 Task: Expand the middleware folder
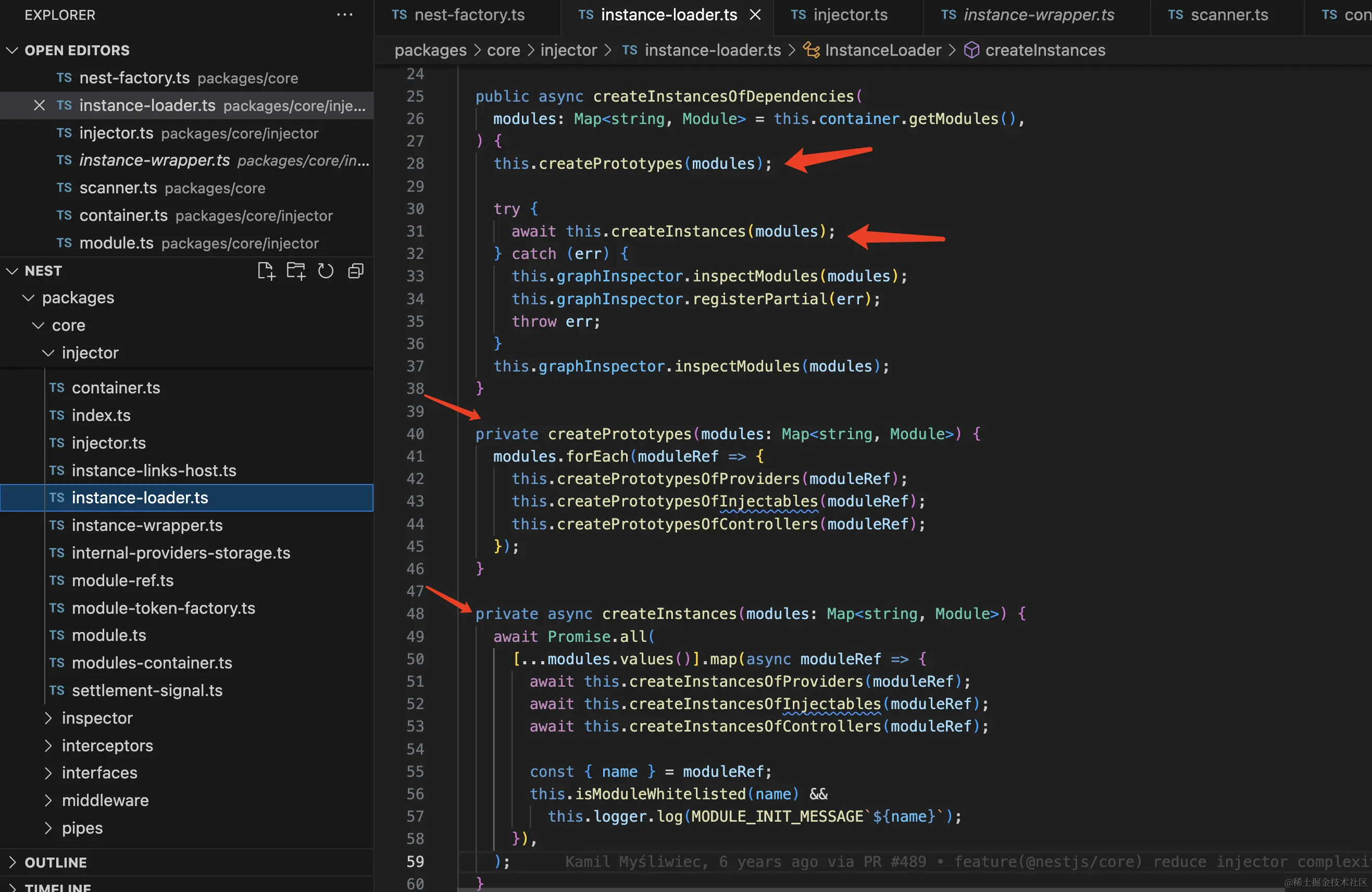point(48,800)
